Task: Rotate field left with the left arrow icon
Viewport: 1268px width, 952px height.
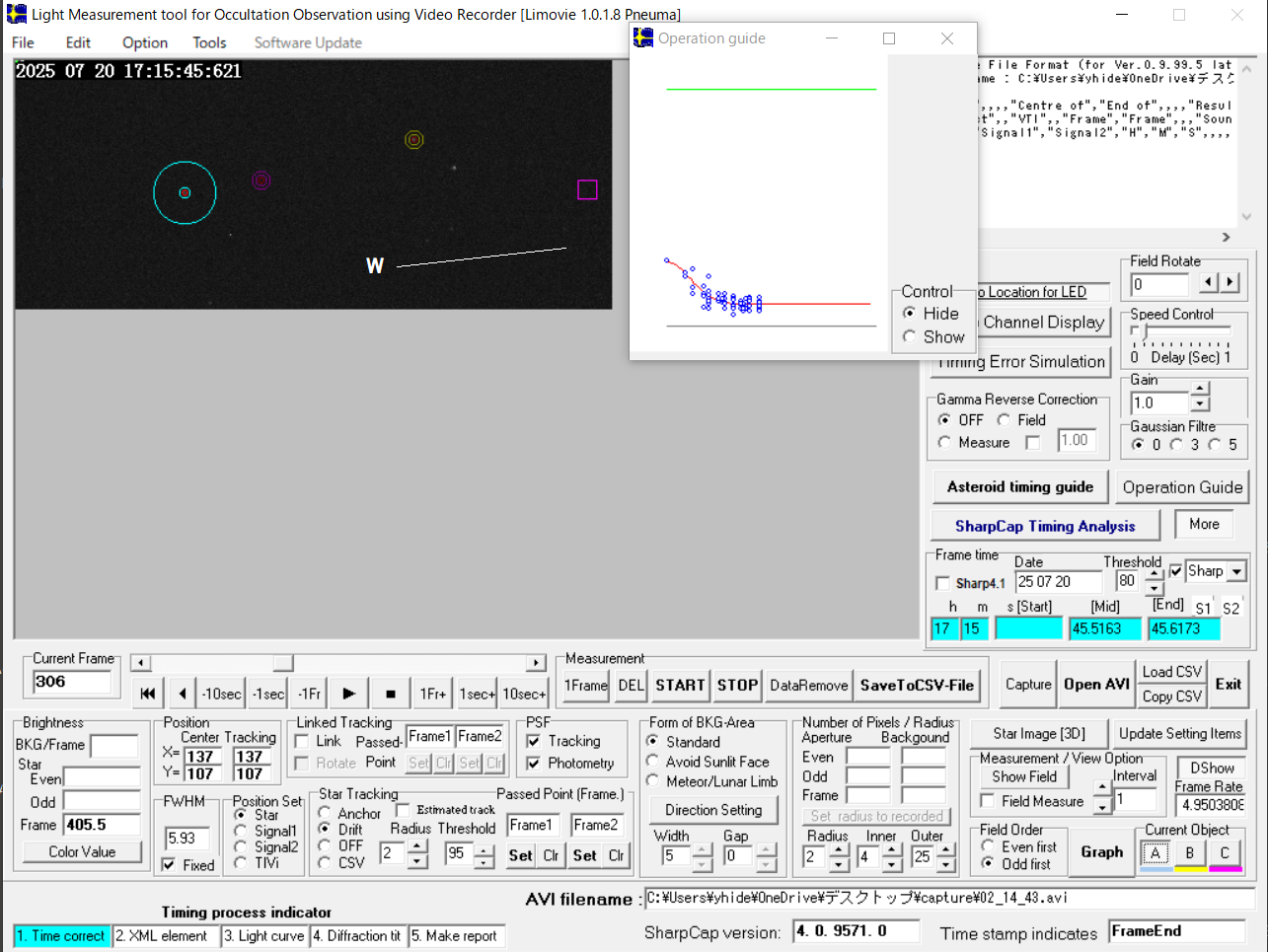Action: pos(1209,283)
